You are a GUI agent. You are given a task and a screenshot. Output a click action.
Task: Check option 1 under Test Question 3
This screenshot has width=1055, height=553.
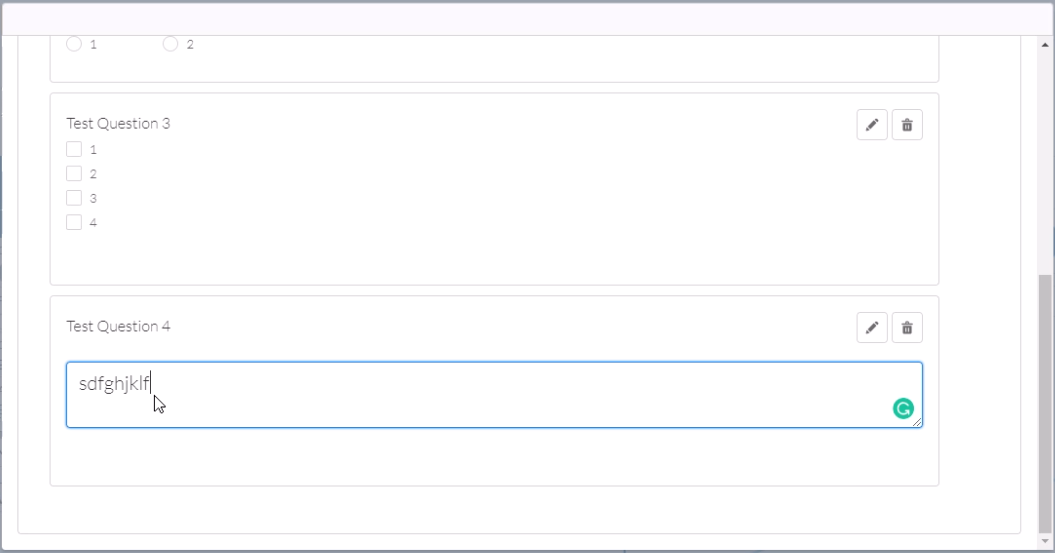[74, 149]
